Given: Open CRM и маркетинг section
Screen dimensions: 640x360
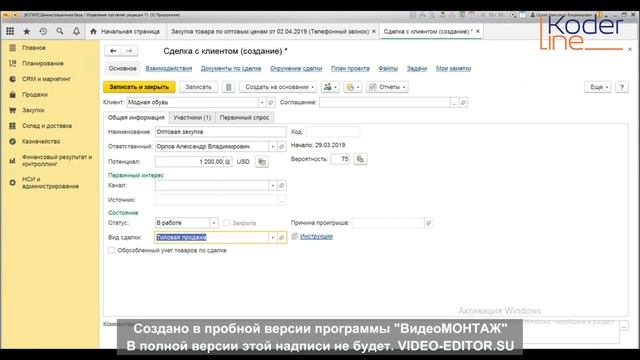Looking at the screenshot, I should click(x=46, y=79).
